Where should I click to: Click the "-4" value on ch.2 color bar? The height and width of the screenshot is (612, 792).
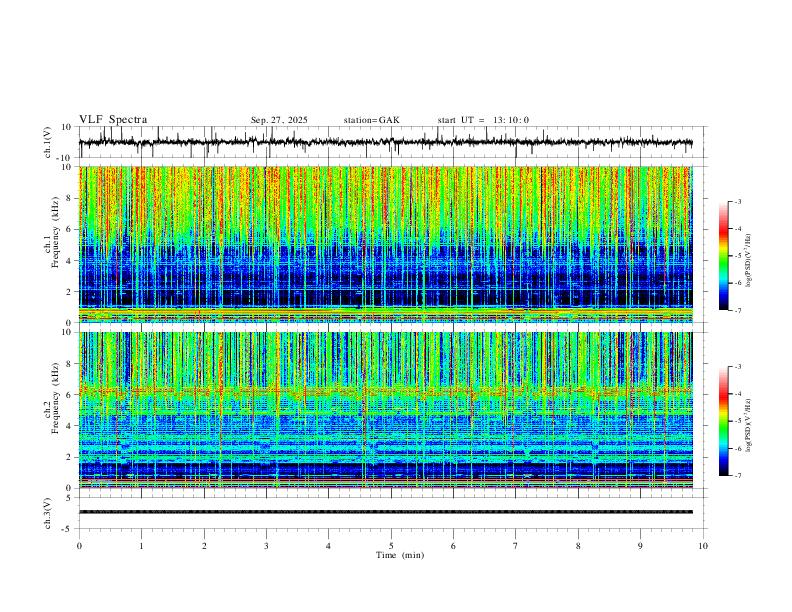737,394
